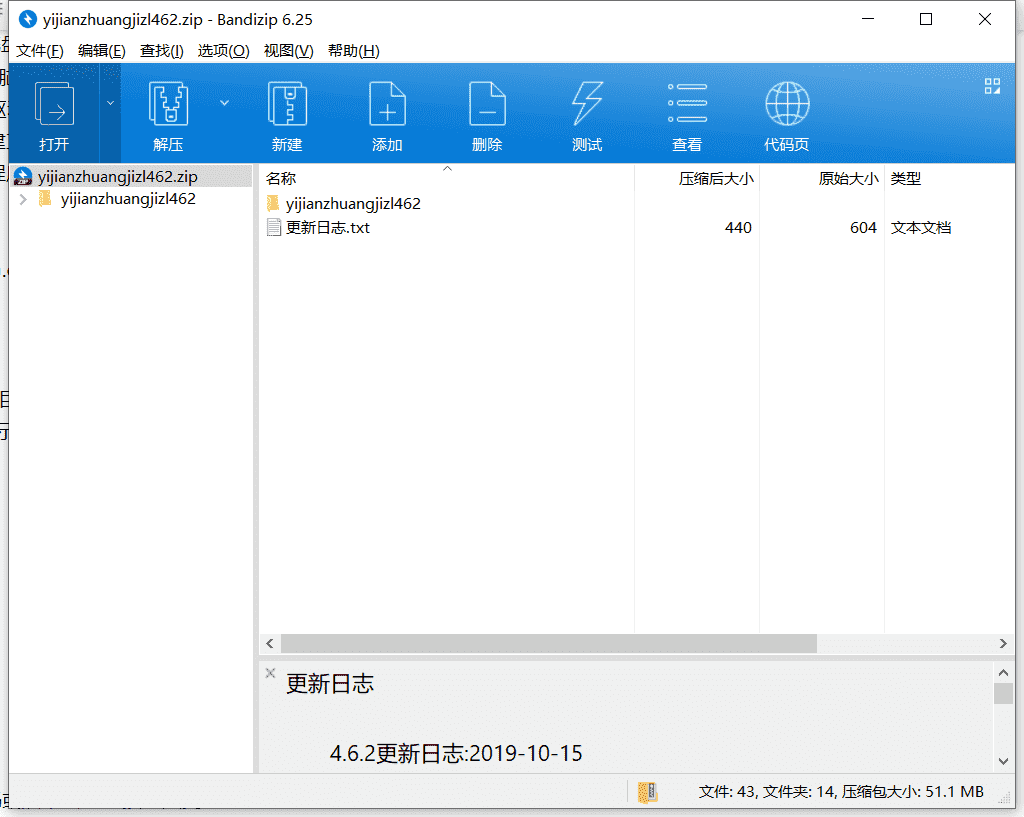Image resolution: width=1024 pixels, height=817 pixels.
Task: Click the compressed size value 440
Action: tap(738, 227)
